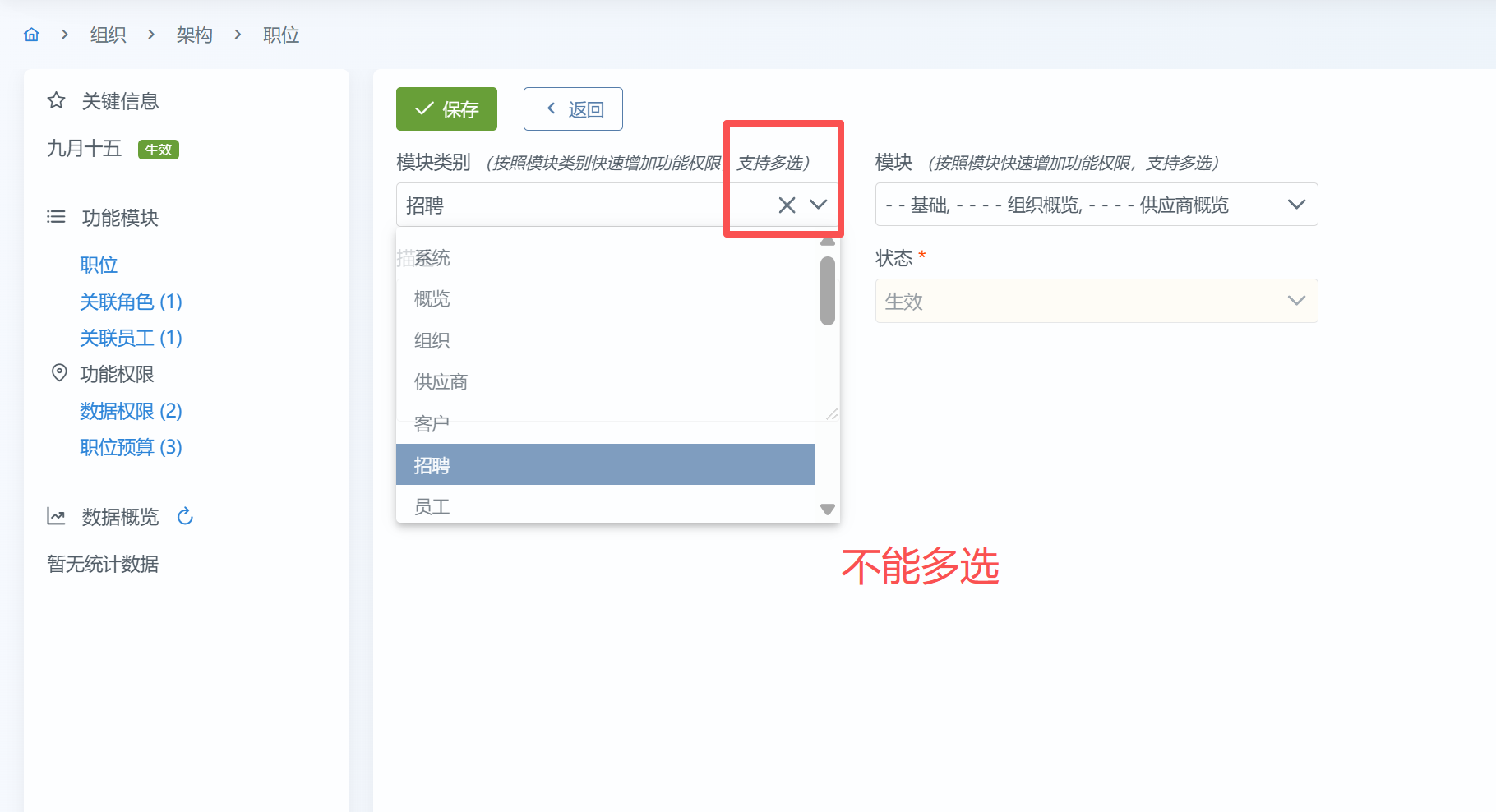1496x812 pixels.
Task: Click dropdown list scroll-down arrow
Action: click(x=828, y=510)
